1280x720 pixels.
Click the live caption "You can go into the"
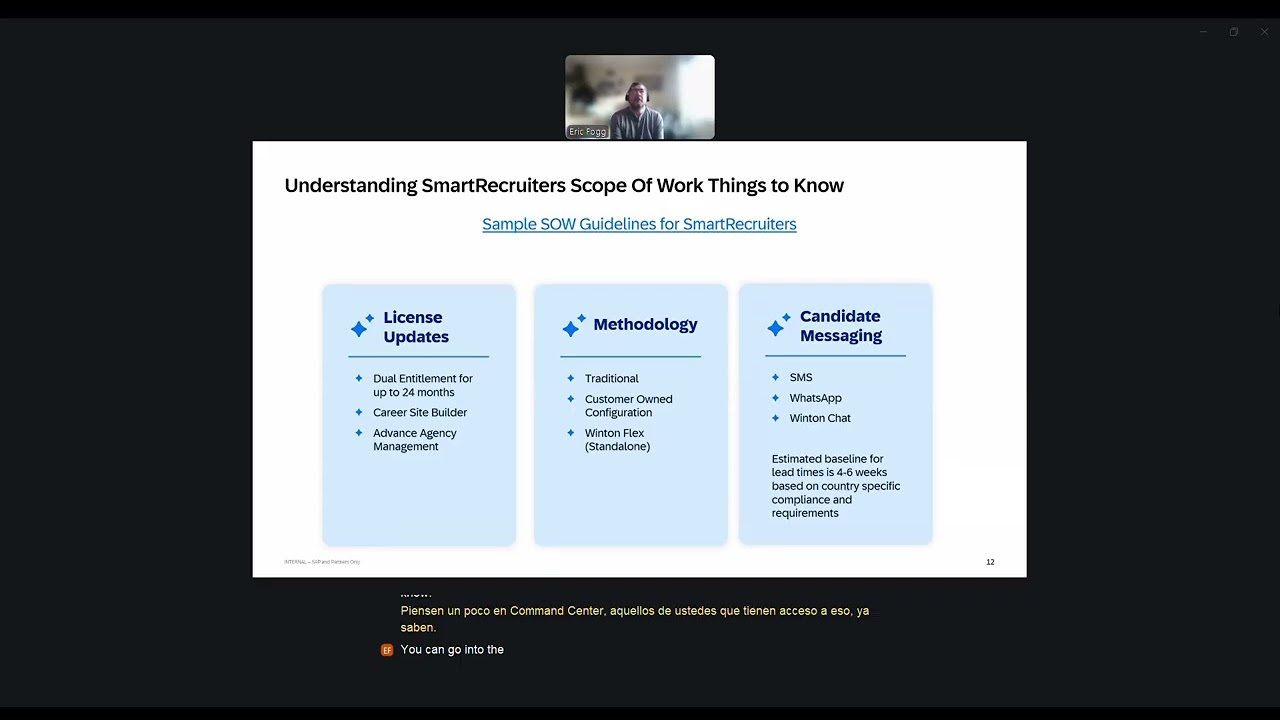452,650
